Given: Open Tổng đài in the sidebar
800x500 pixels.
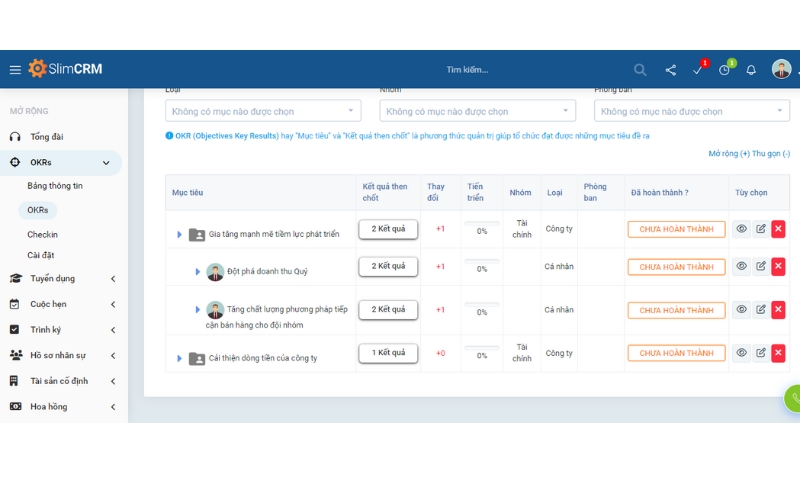Looking at the screenshot, I should (x=46, y=137).
